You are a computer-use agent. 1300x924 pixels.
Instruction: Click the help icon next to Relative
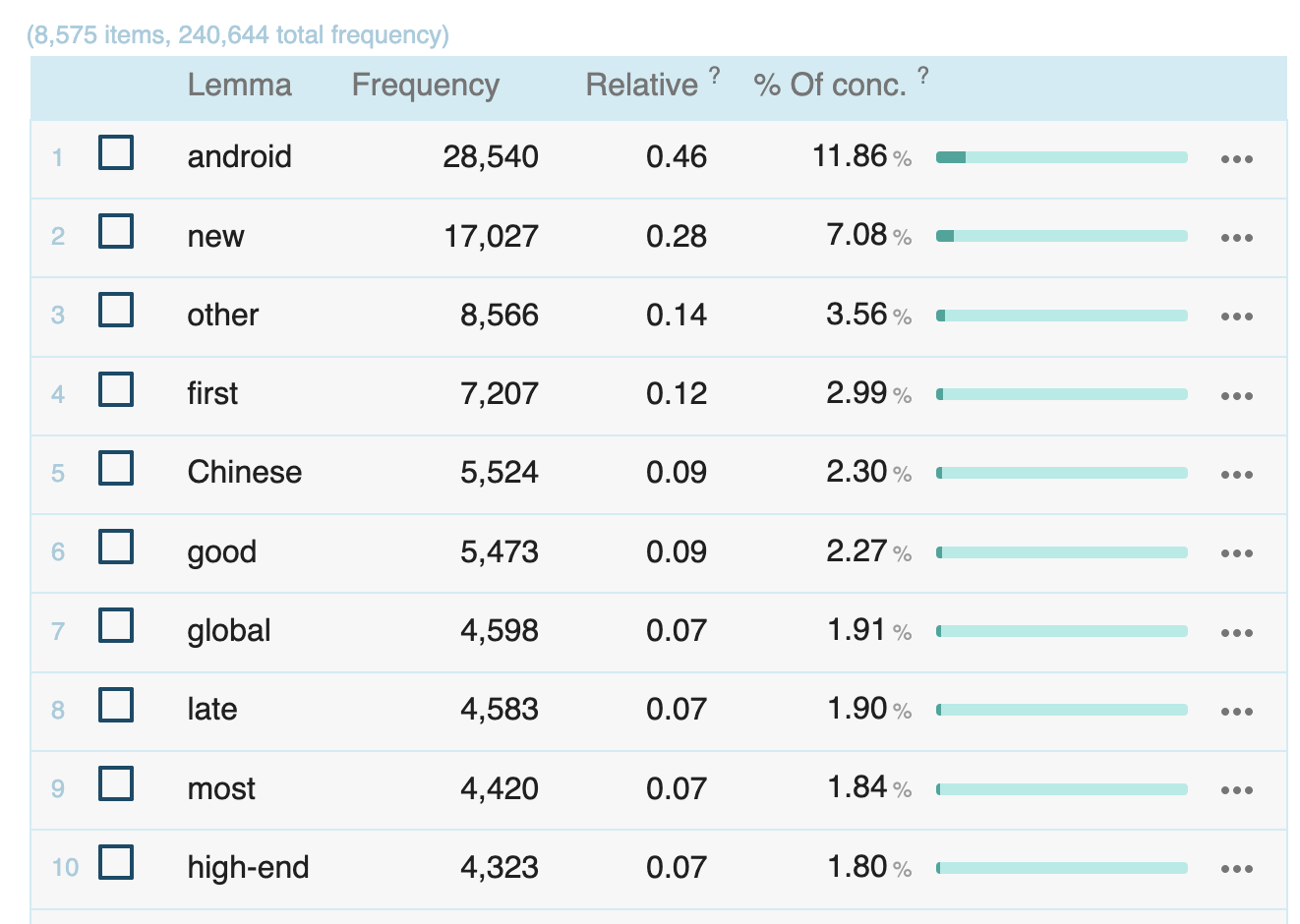(x=715, y=75)
